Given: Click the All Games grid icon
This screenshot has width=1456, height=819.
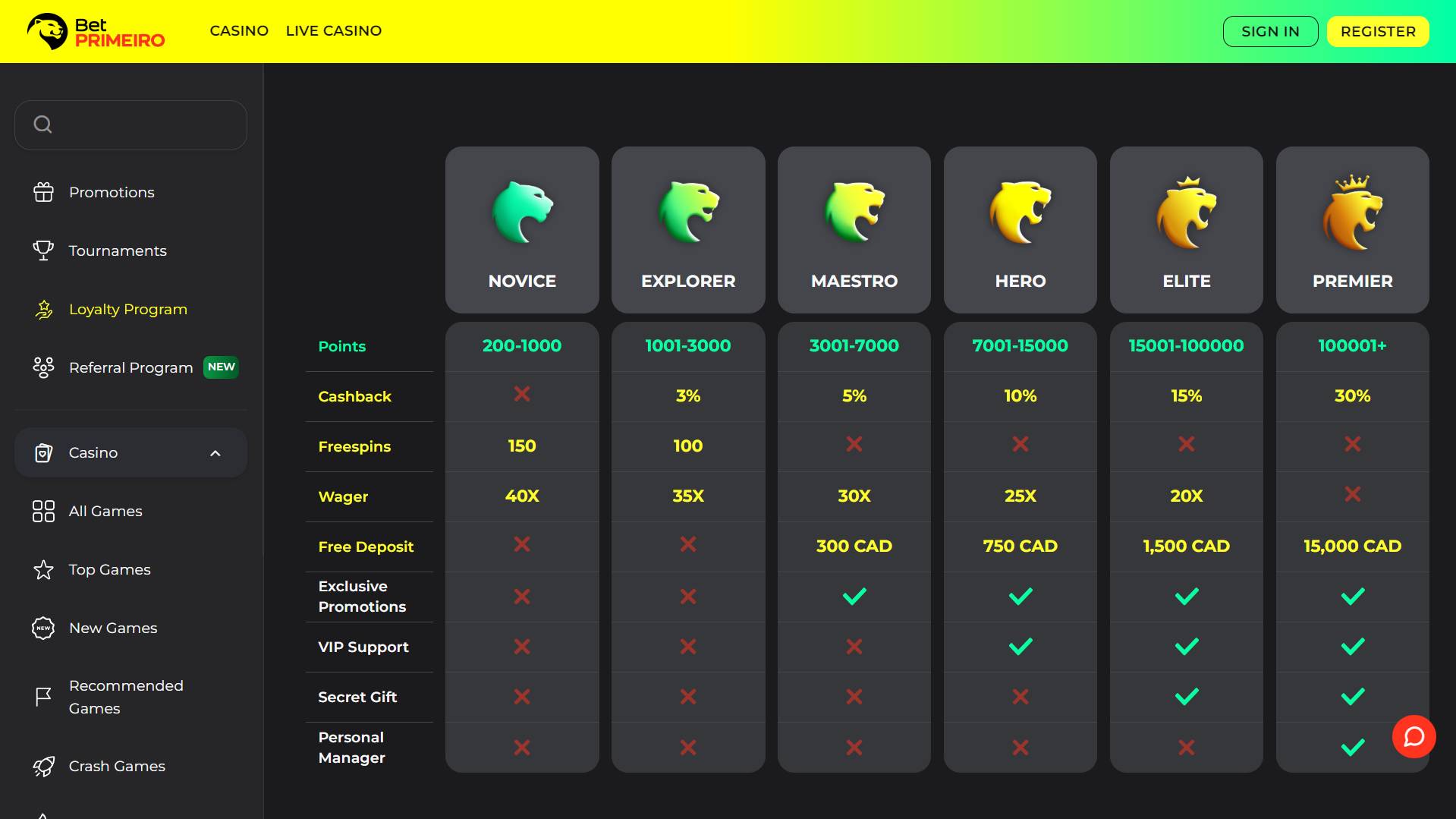Looking at the screenshot, I should 43,511.
